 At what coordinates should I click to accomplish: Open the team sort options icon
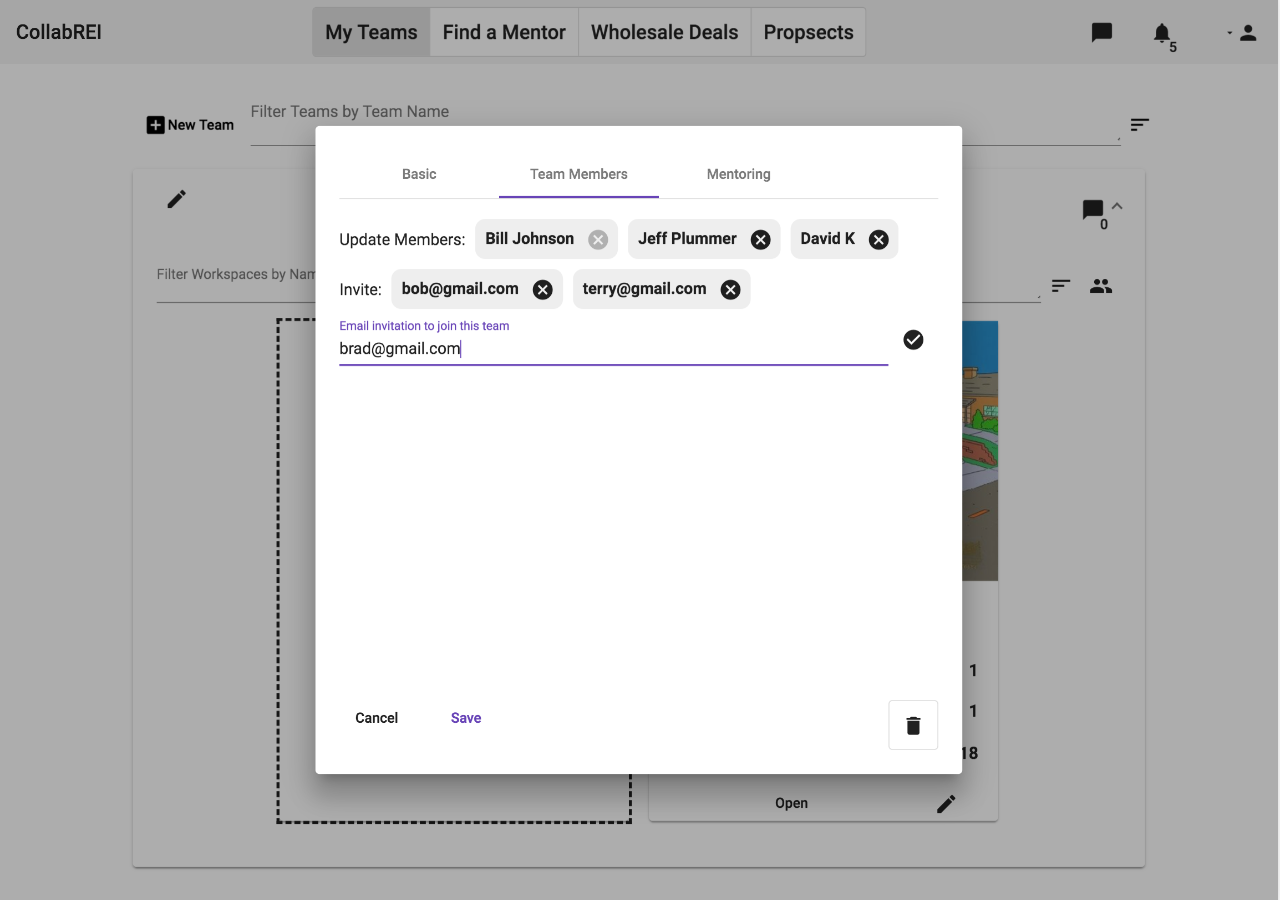click(1140, 125)
